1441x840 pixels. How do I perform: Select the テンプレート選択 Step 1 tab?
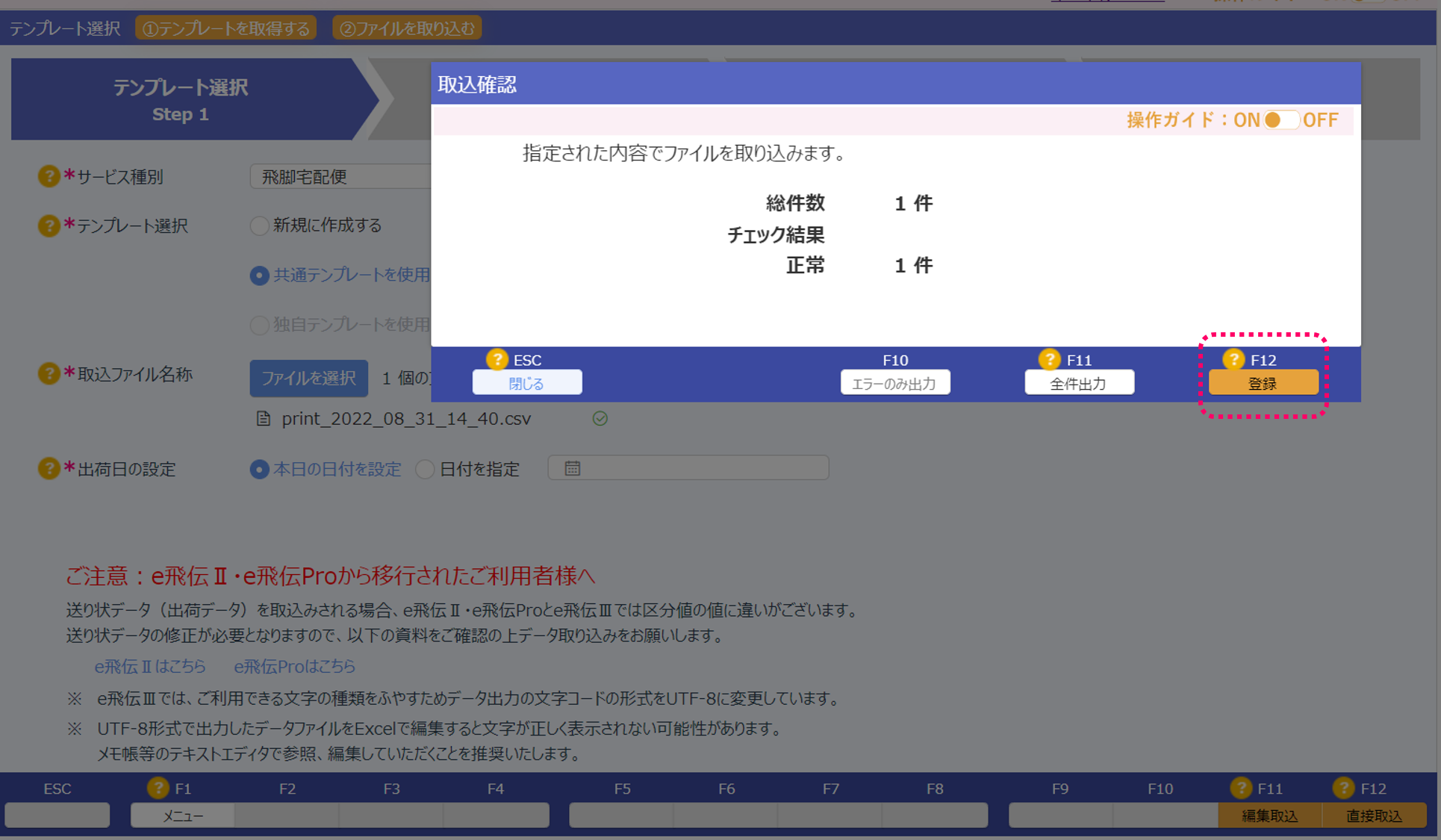click(181, 99)
